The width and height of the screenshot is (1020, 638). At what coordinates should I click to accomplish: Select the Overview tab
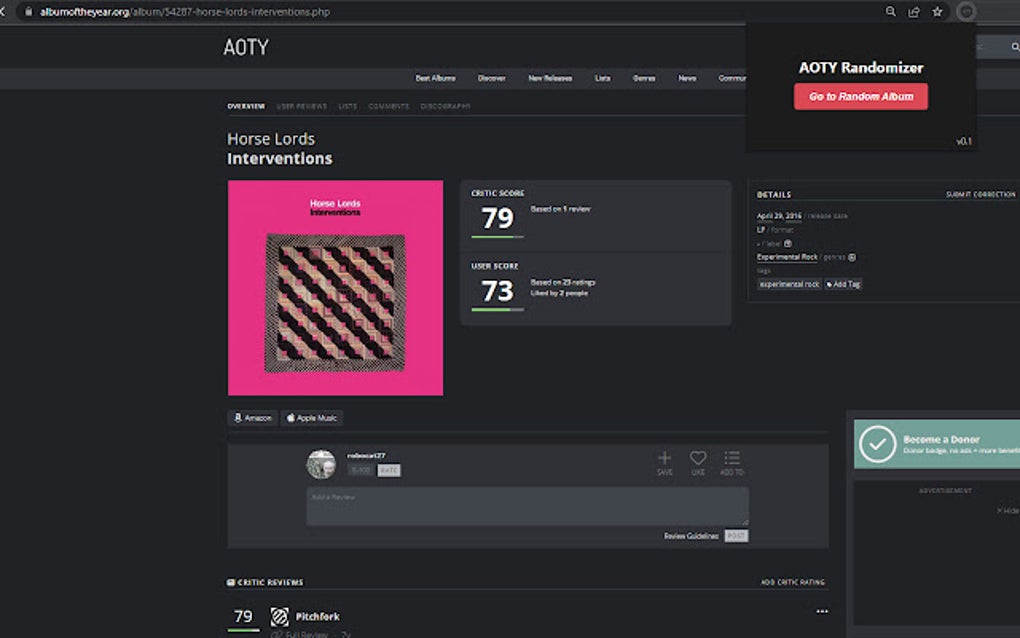[x=246, y=106]
